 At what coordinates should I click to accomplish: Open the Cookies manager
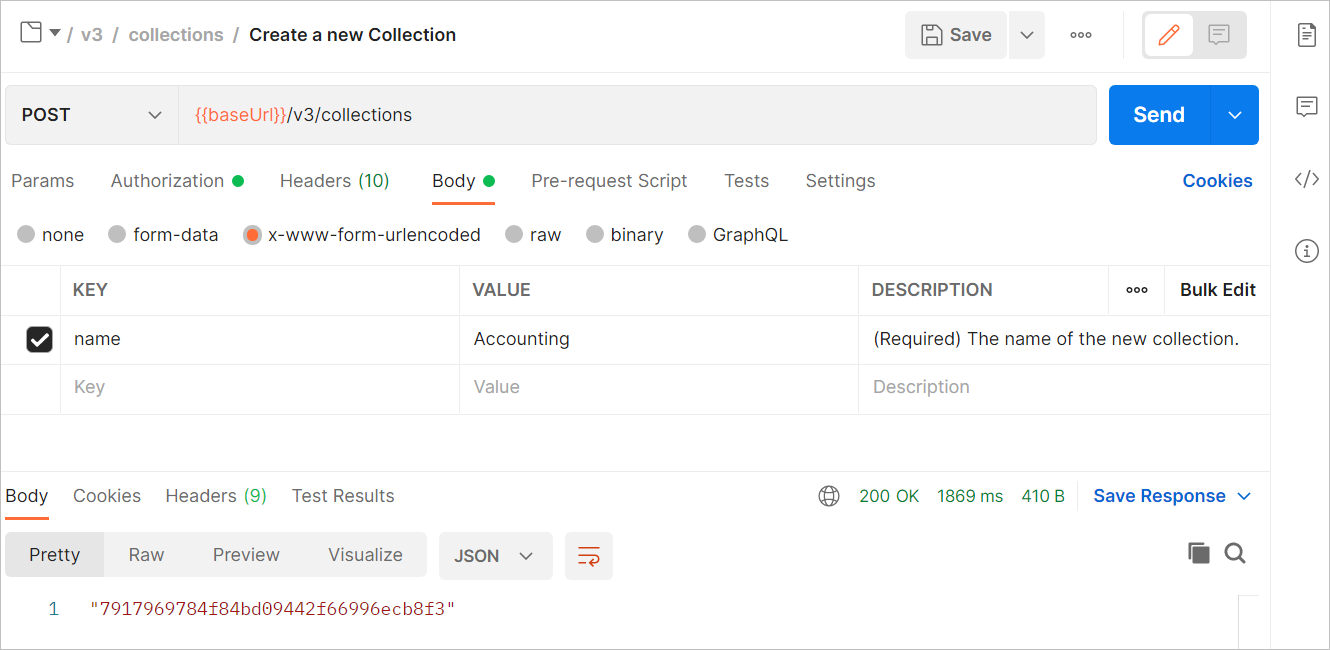point(1217,181)
